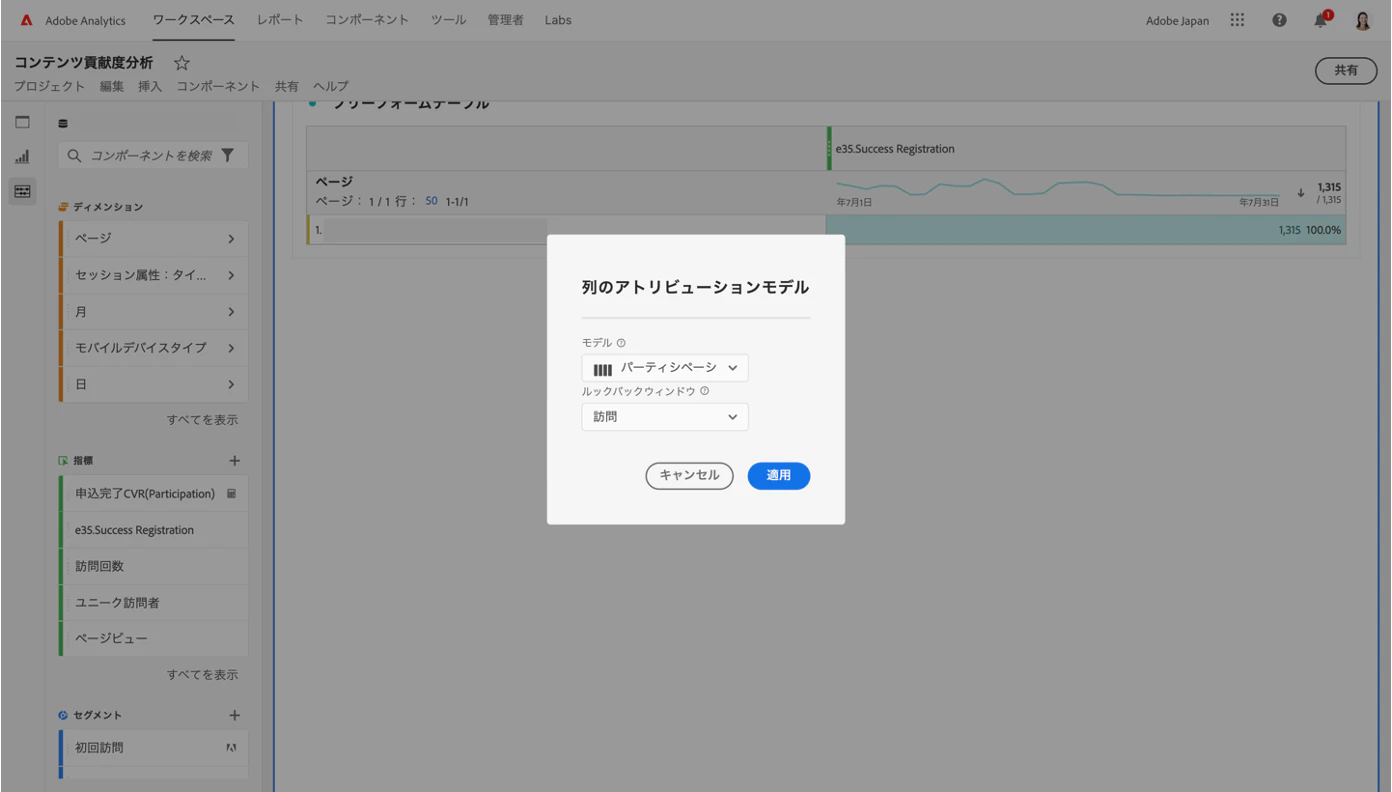The image size is (1392, 792).
Task: Open the 管理者 tab
Action: pos(506,20)
